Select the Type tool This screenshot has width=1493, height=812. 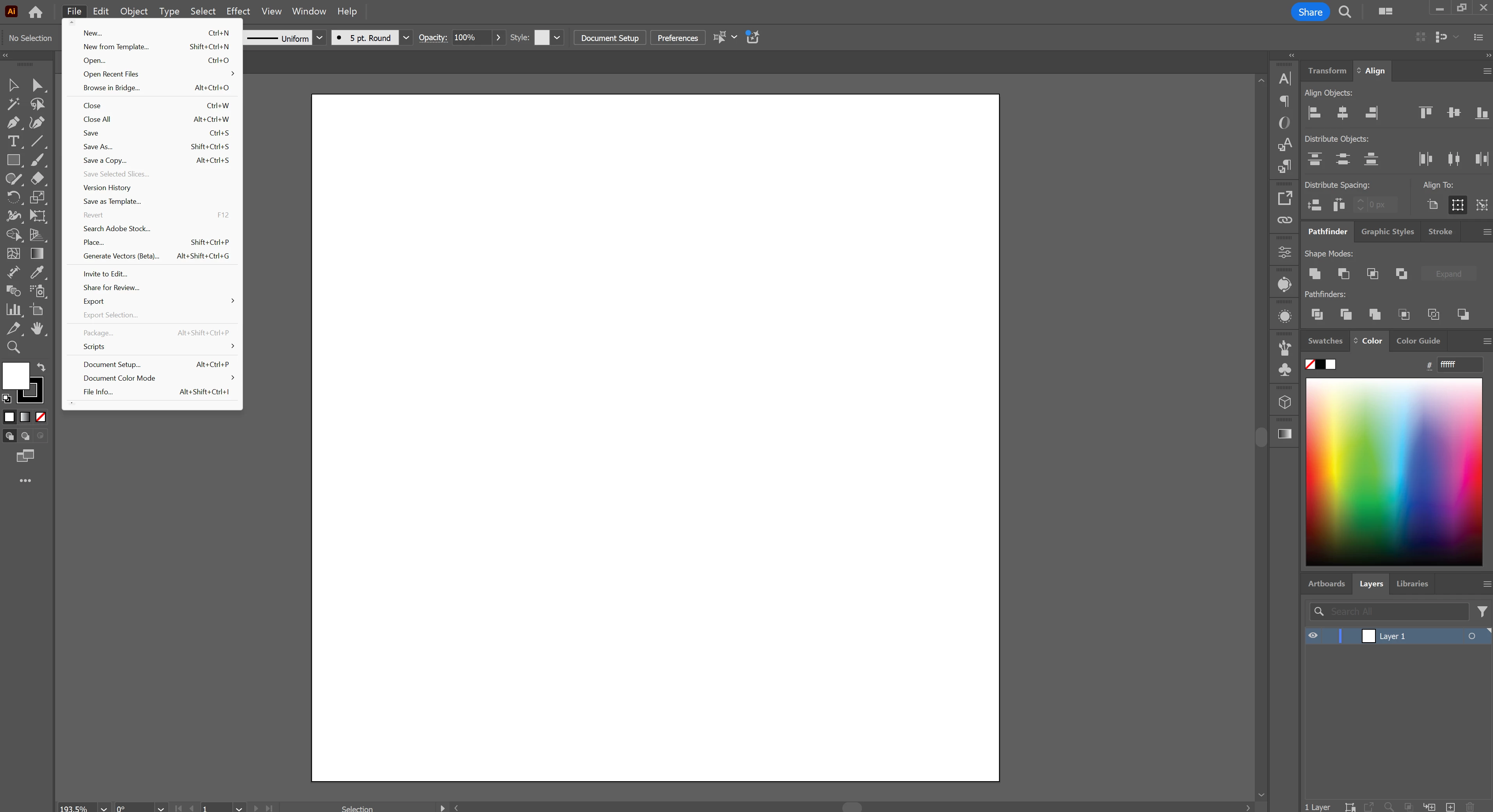13,141
